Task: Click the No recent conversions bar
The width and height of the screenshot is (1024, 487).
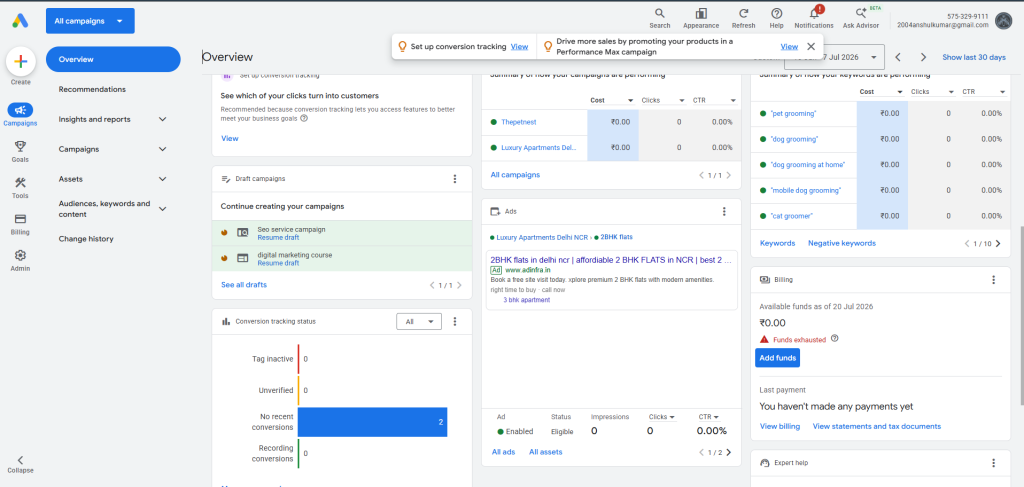Action: [372, 422]
